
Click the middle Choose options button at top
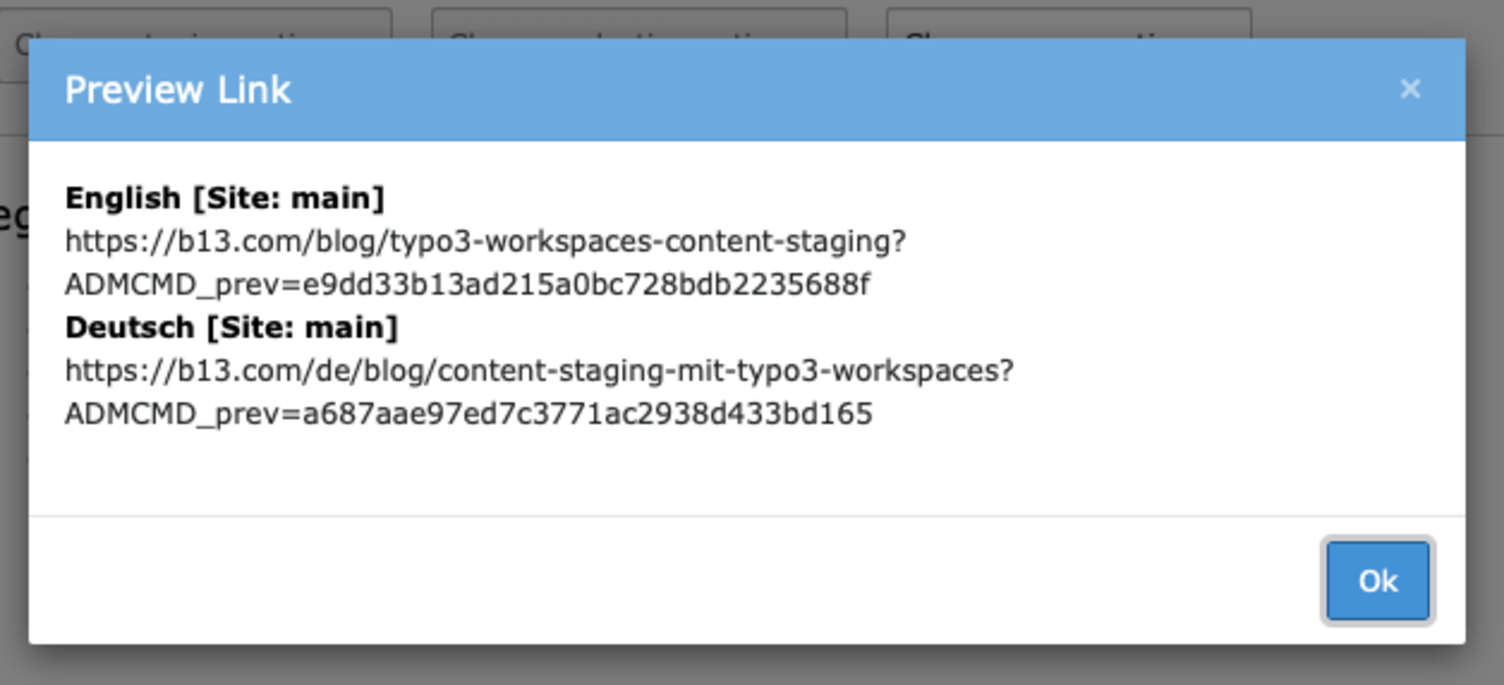(640, 22)
